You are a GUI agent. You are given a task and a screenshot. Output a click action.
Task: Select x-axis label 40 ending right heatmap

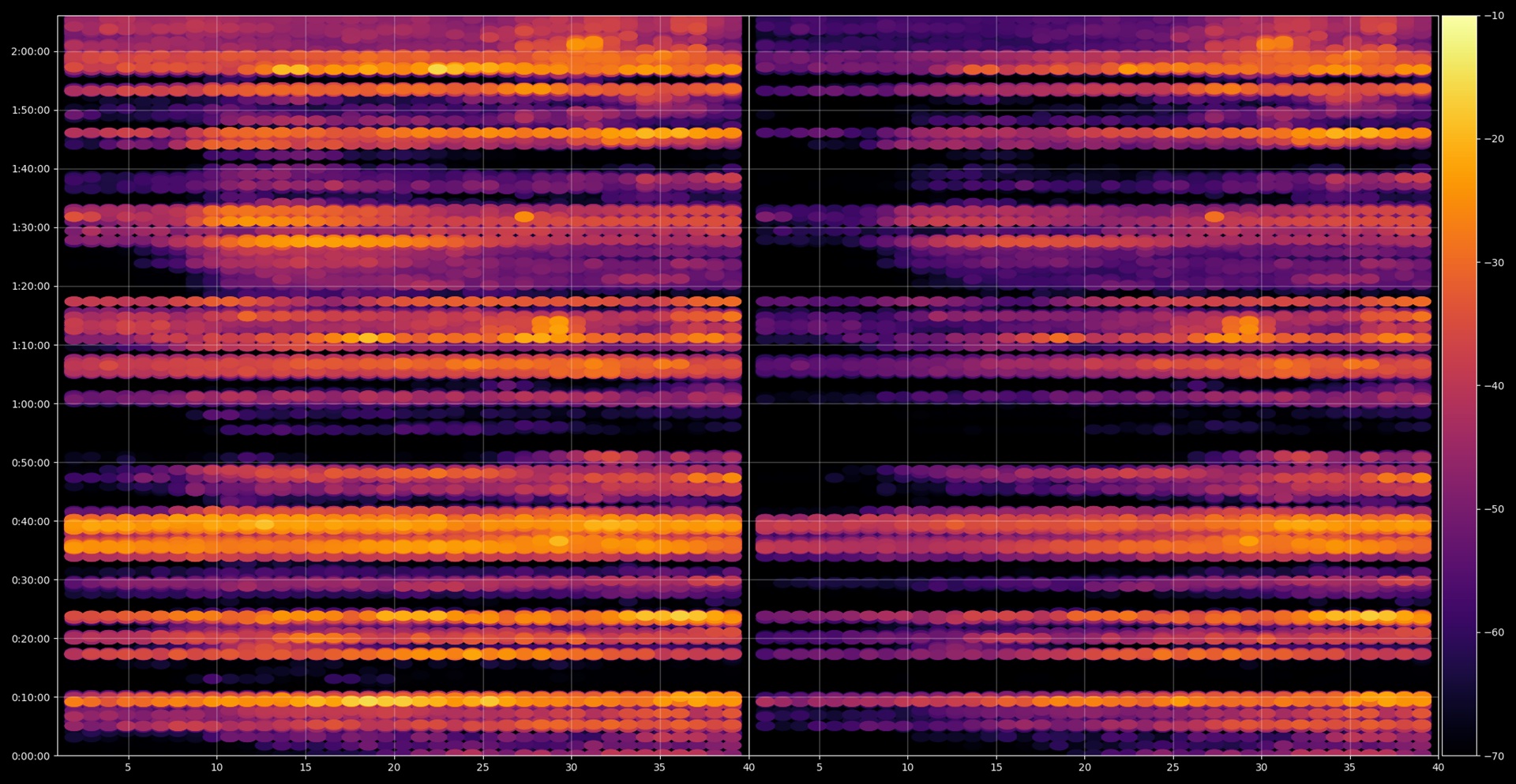click(1439, 767)
